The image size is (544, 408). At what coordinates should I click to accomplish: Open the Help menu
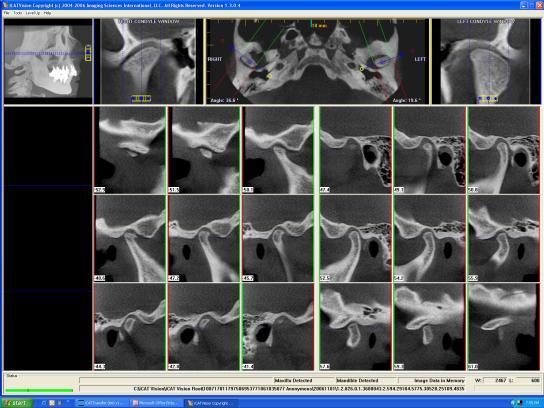48,13
